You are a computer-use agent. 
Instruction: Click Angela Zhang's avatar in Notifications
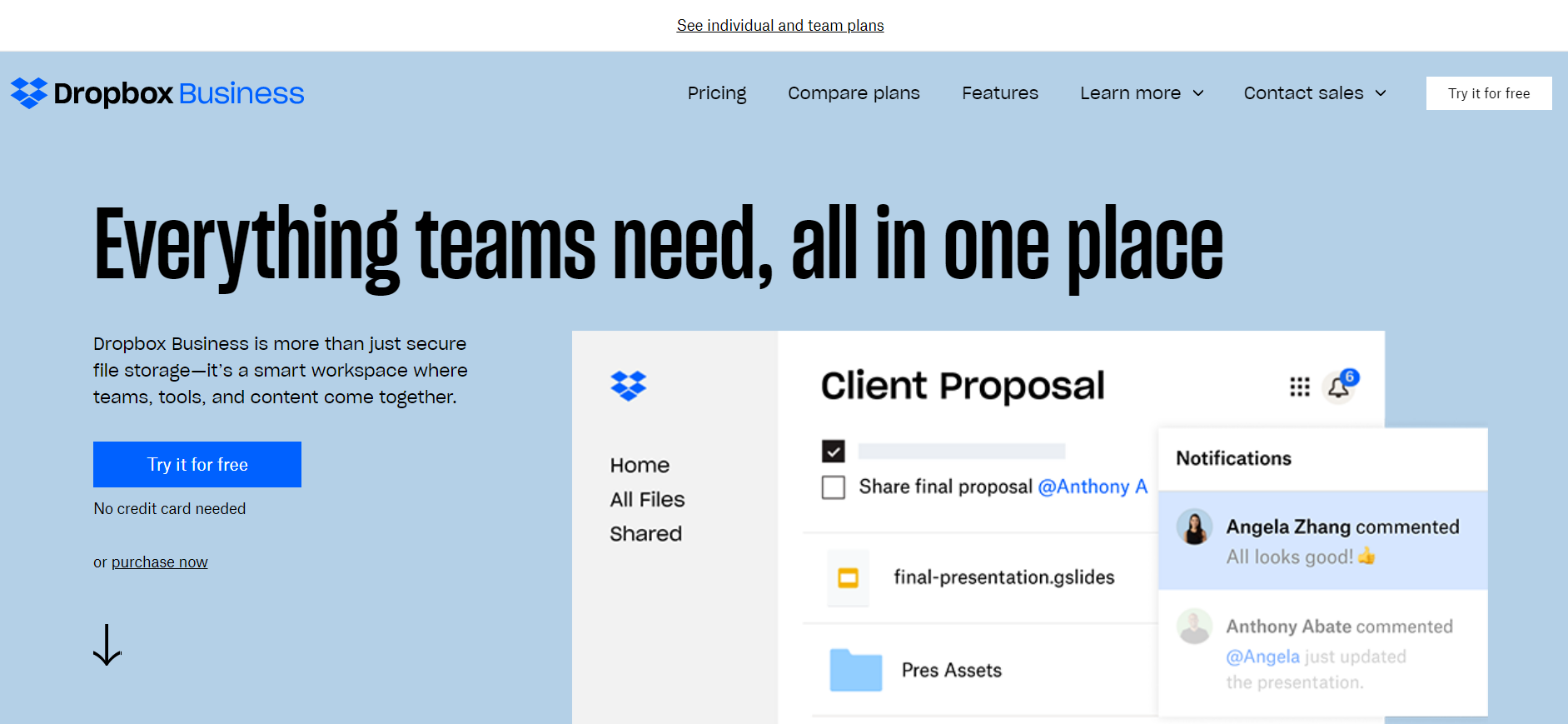pos(1194,527)
